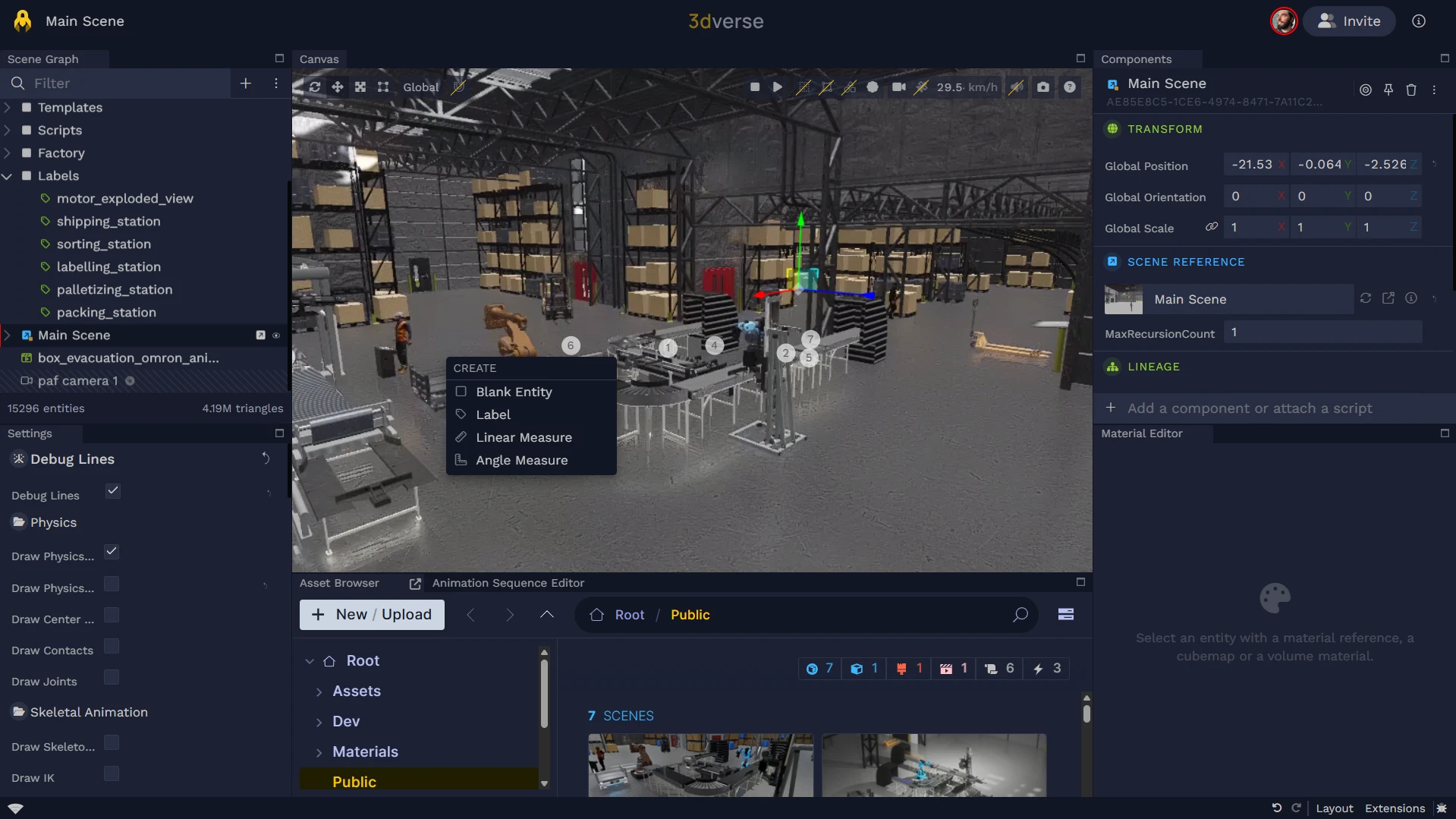Click the play simulation button in canvas toolbar
Viewport: 1456px width, 819px height.
tap(777, 87)
